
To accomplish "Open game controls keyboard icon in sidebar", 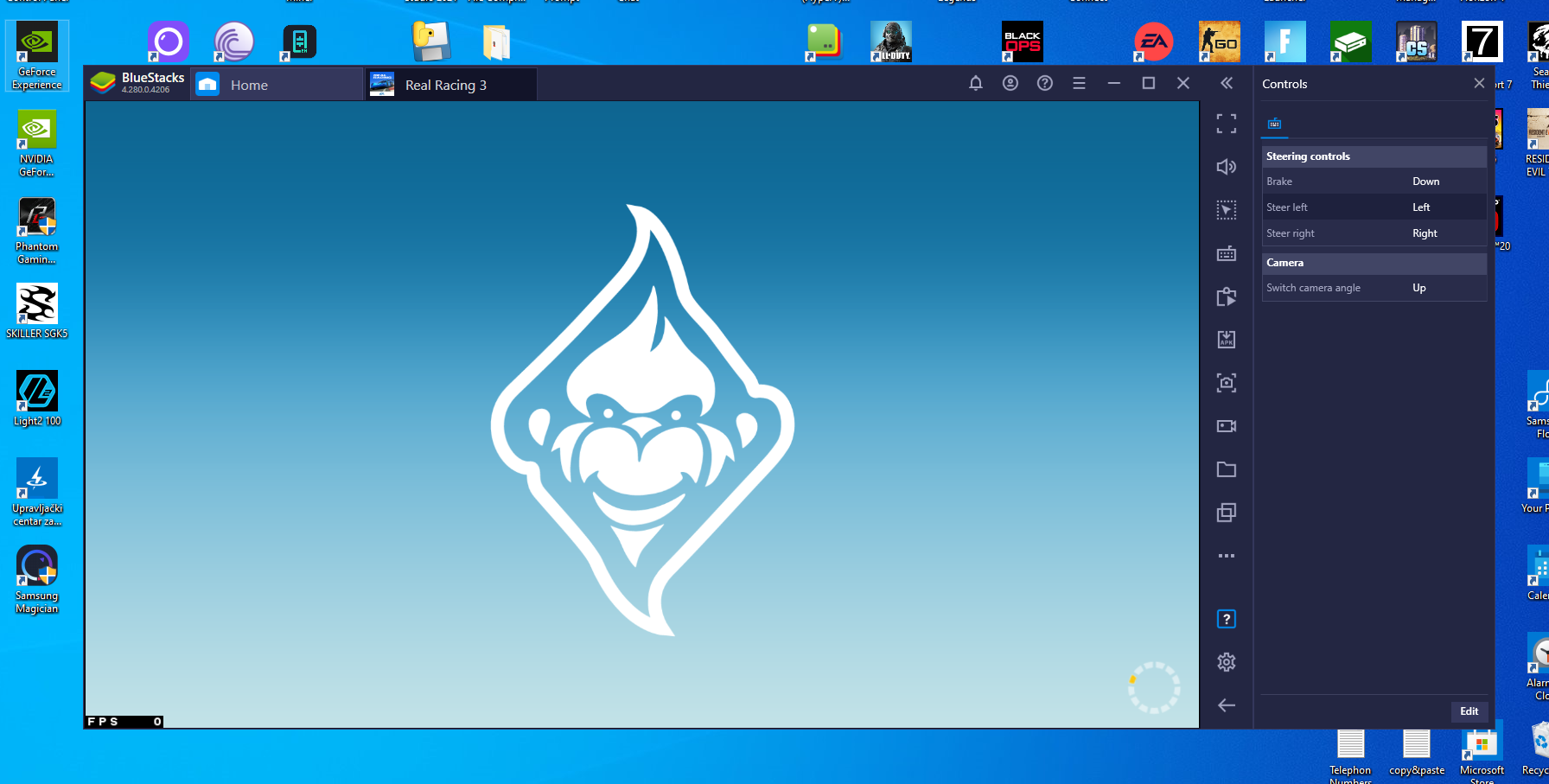I will tap(1227, 253).
